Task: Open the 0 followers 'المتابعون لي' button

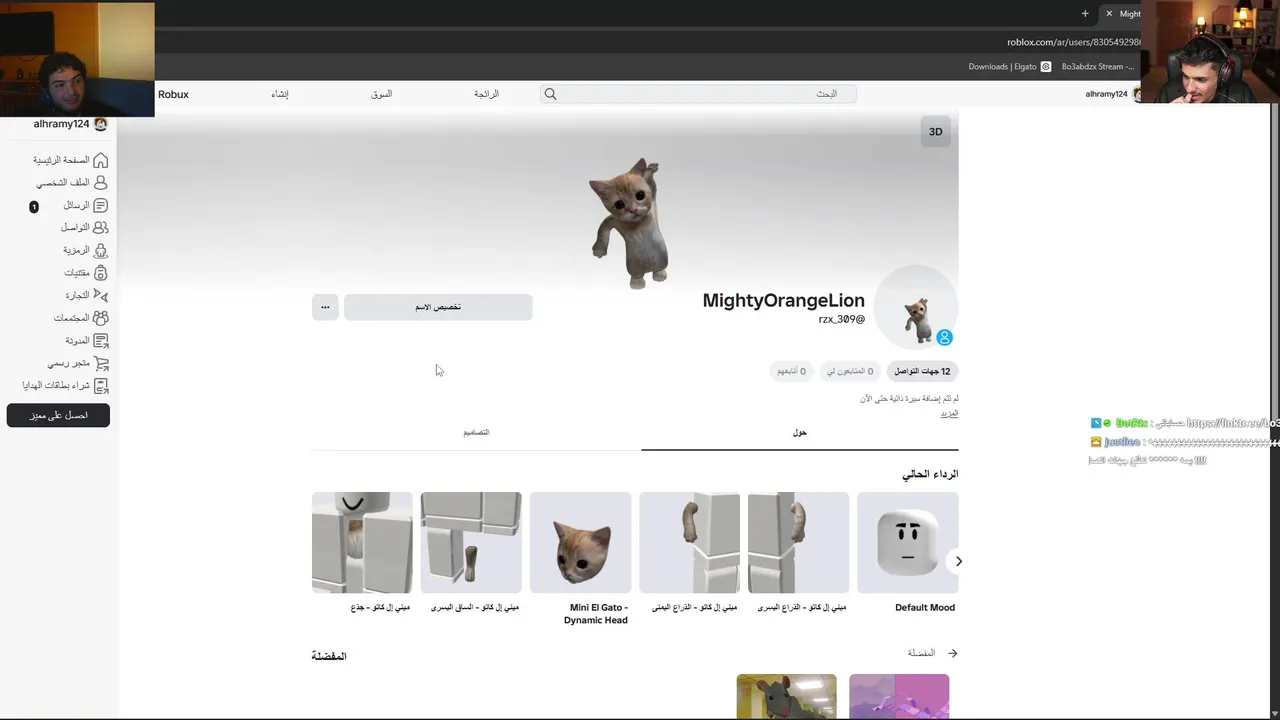Action: click(x=849, y=371)
